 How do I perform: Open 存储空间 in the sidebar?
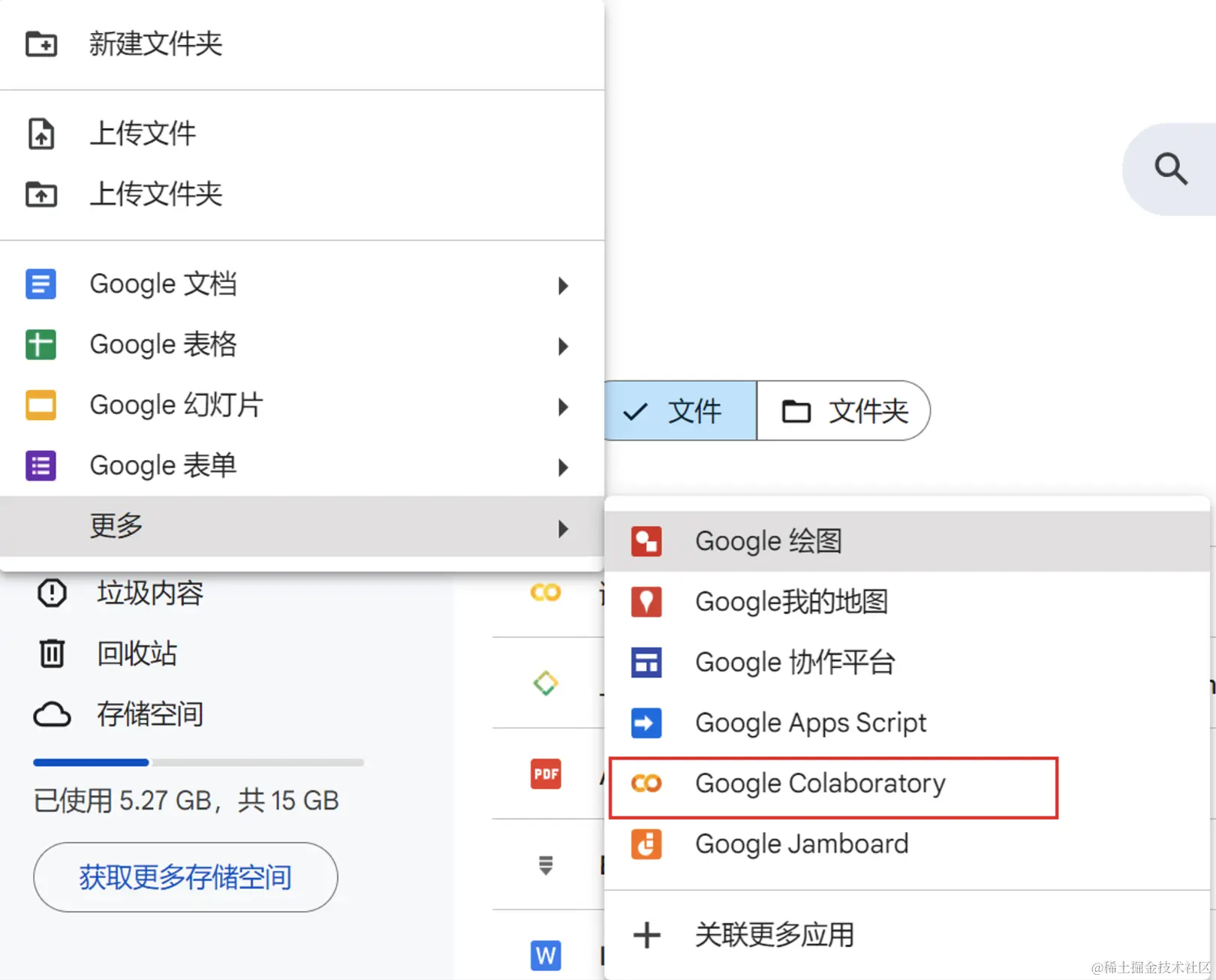150,714
